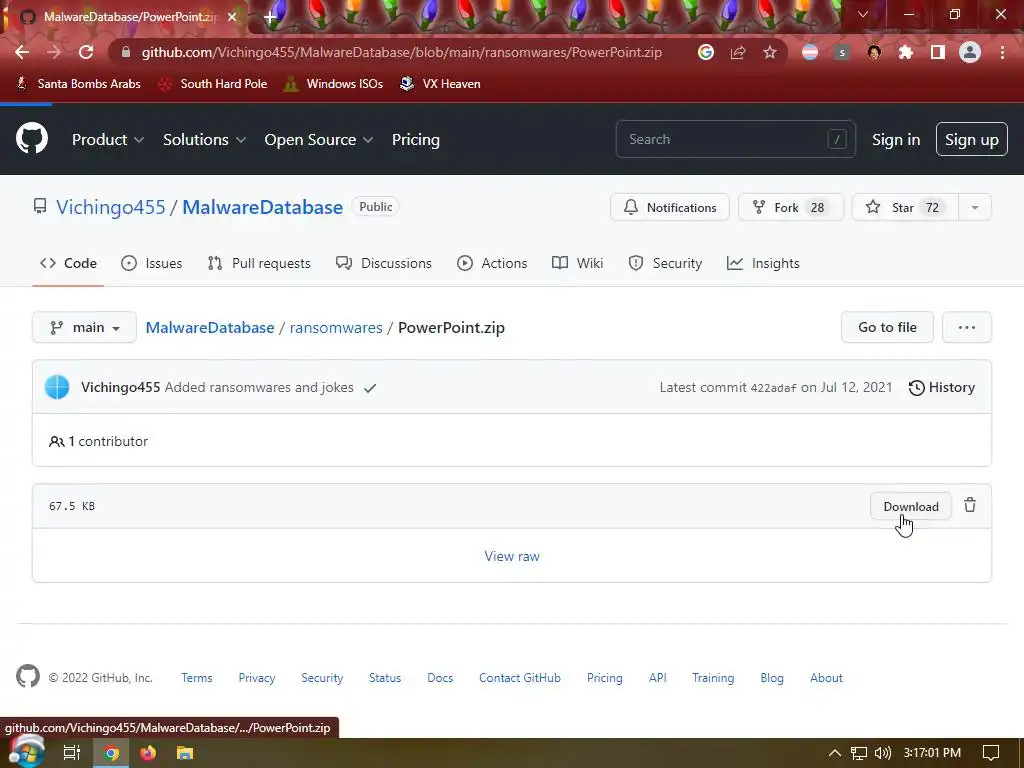This screenshot has width=1024, height=768.
Task: Expand the Solutions dropdown menu
Action: coord(204,140)
